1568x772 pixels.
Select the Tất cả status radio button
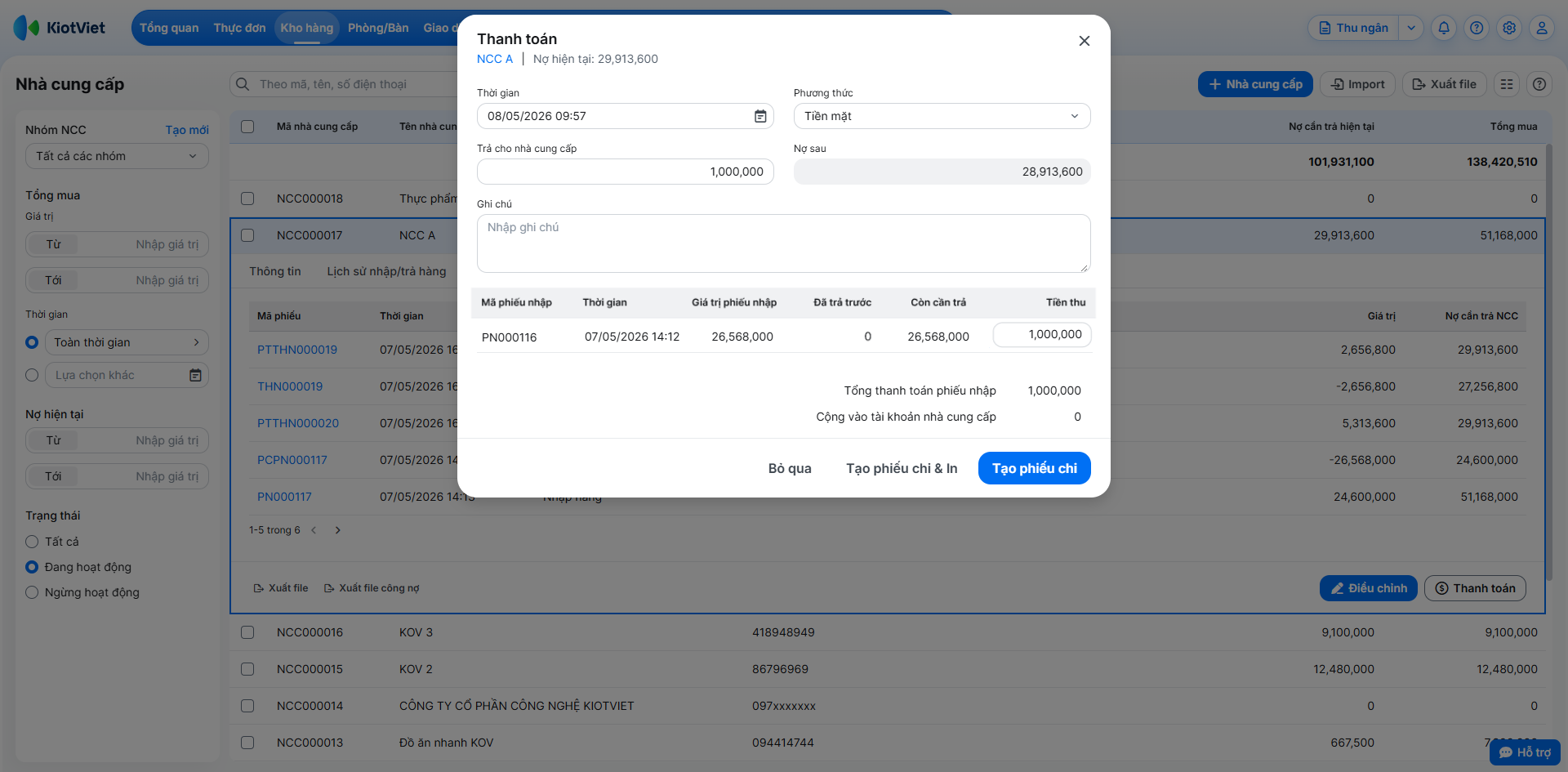32,542
